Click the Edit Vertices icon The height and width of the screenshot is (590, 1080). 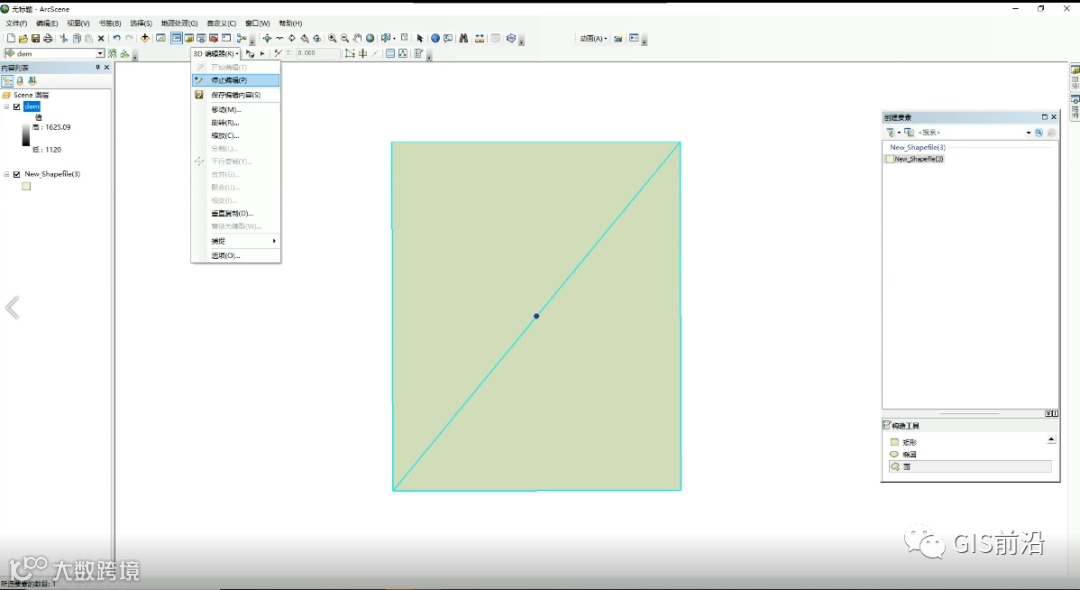click(x=350, y=53)
